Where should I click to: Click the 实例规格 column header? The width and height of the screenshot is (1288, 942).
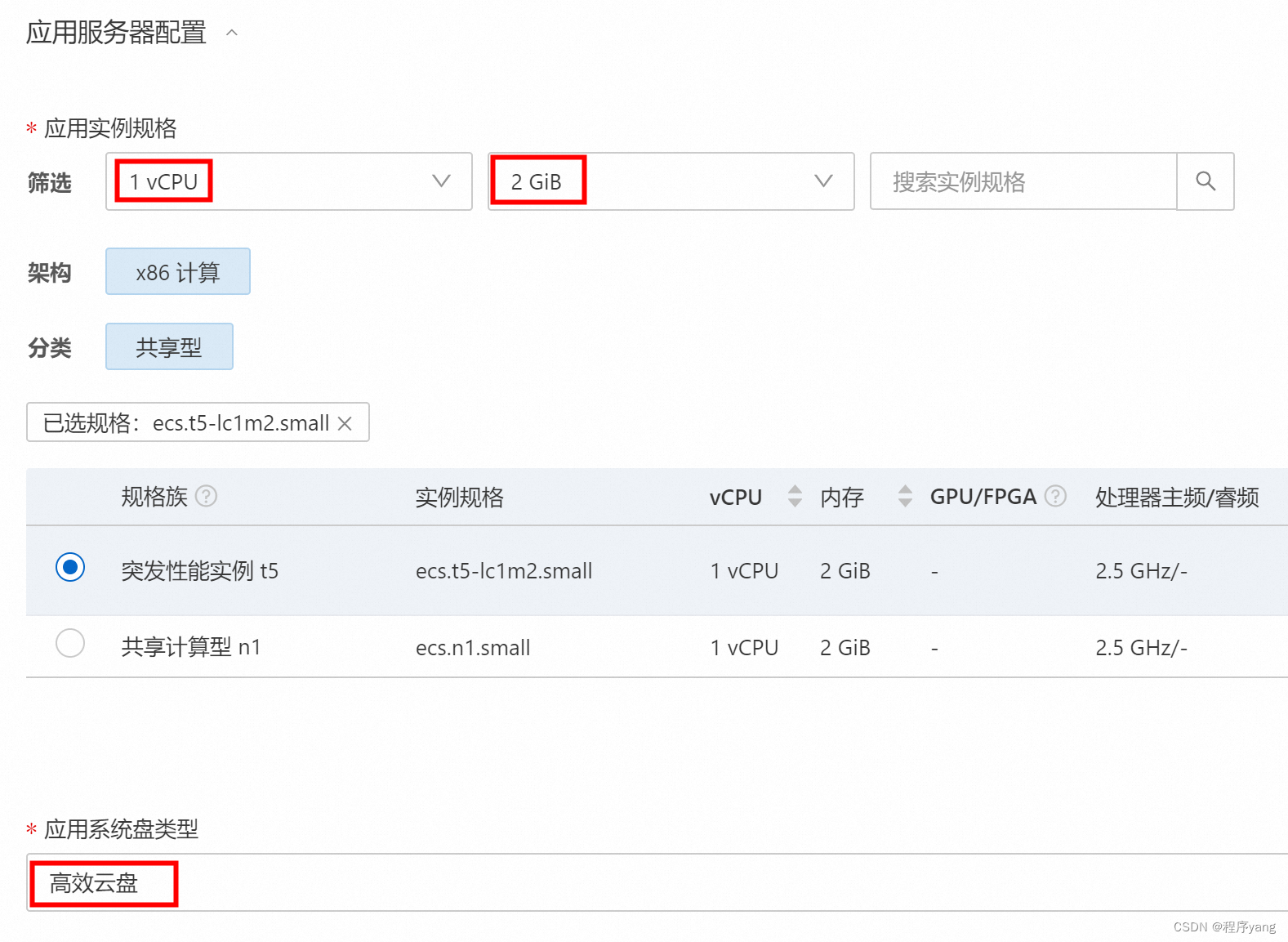[x=459, y=497]
